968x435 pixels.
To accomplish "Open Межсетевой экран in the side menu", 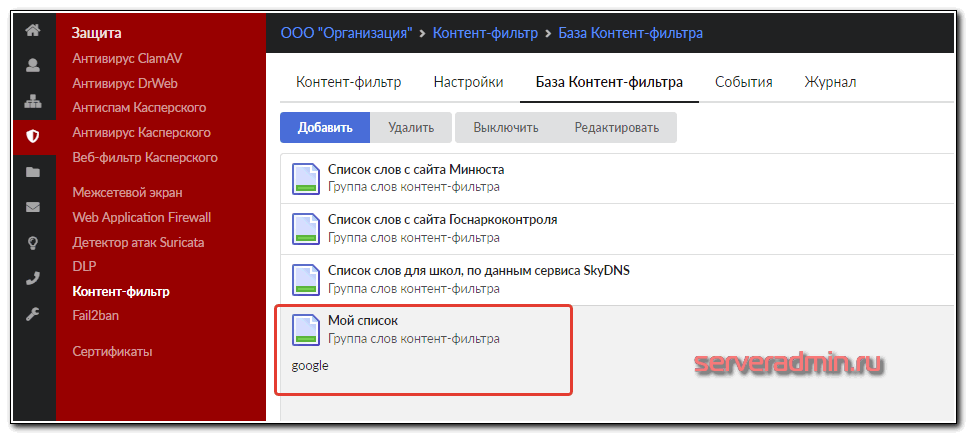I will pyautogui.click(x=127, y=192).
